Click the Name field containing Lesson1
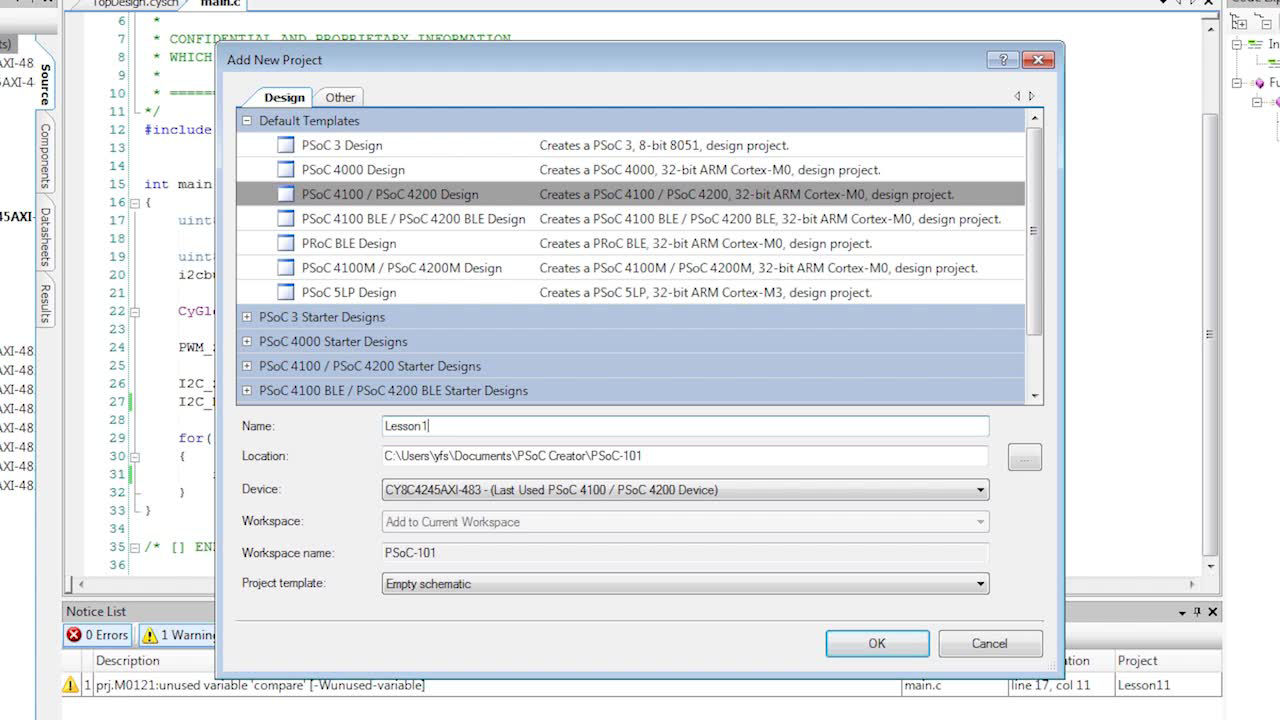The width and height of the screenshot is (1280, 720). [685, 426]
